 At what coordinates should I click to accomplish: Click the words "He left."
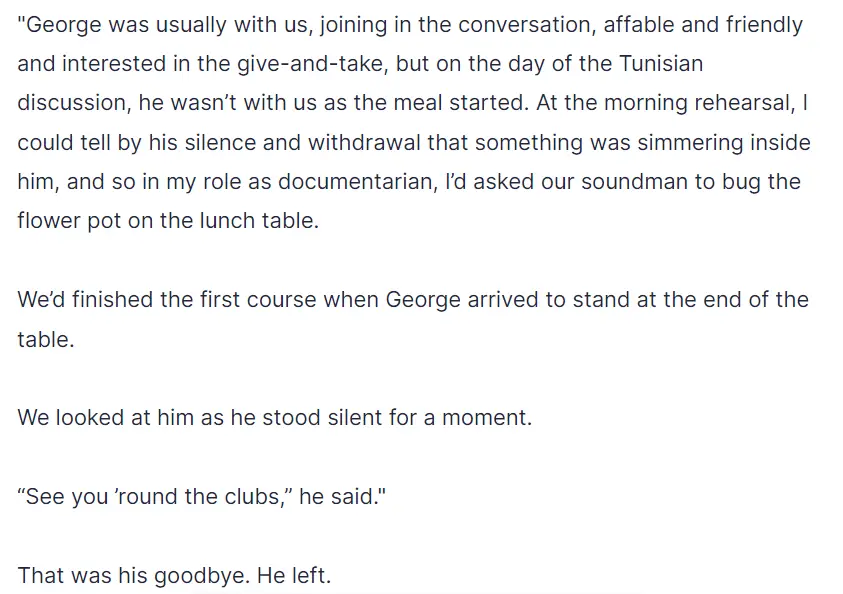[294, 575]
